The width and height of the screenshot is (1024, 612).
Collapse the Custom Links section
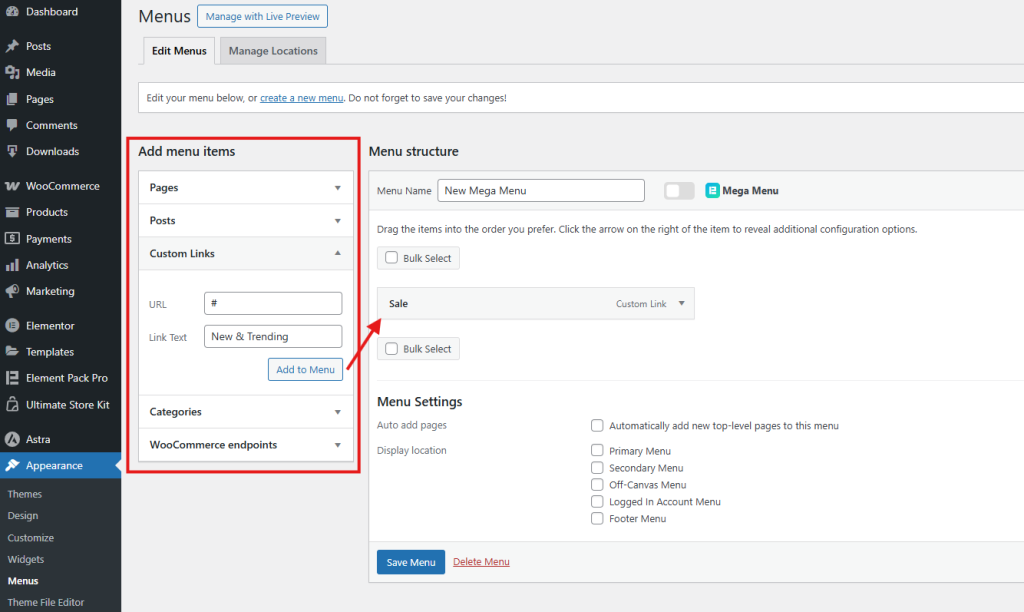(245, 253)
